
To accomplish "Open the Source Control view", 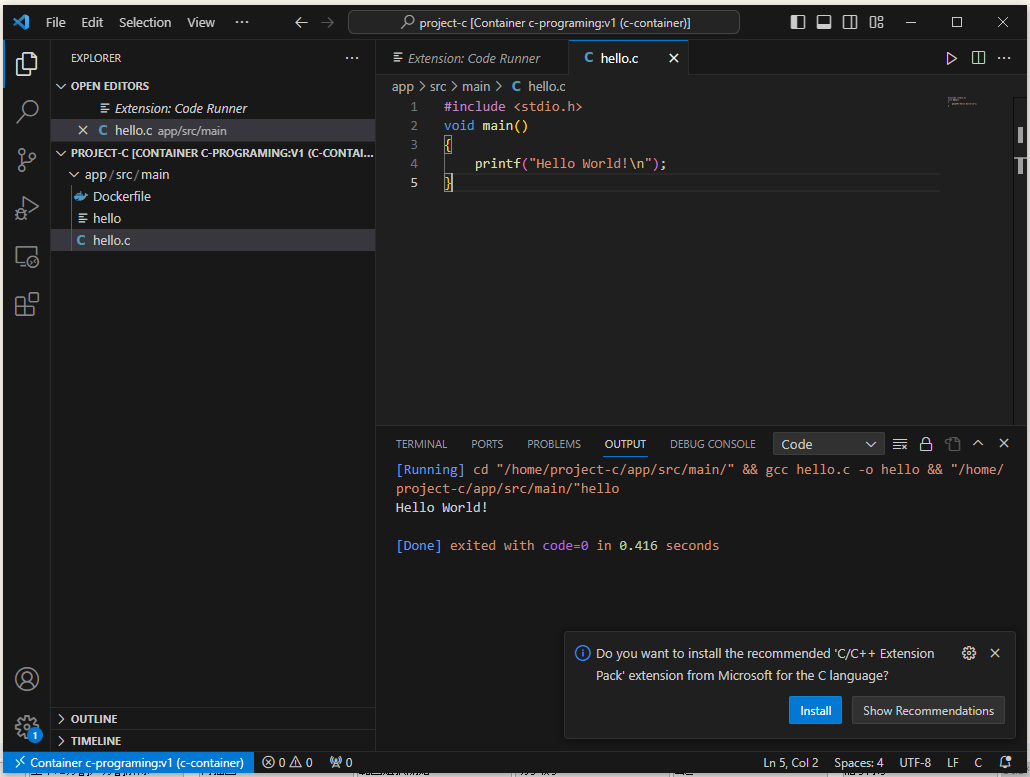I will coord(27,160).
